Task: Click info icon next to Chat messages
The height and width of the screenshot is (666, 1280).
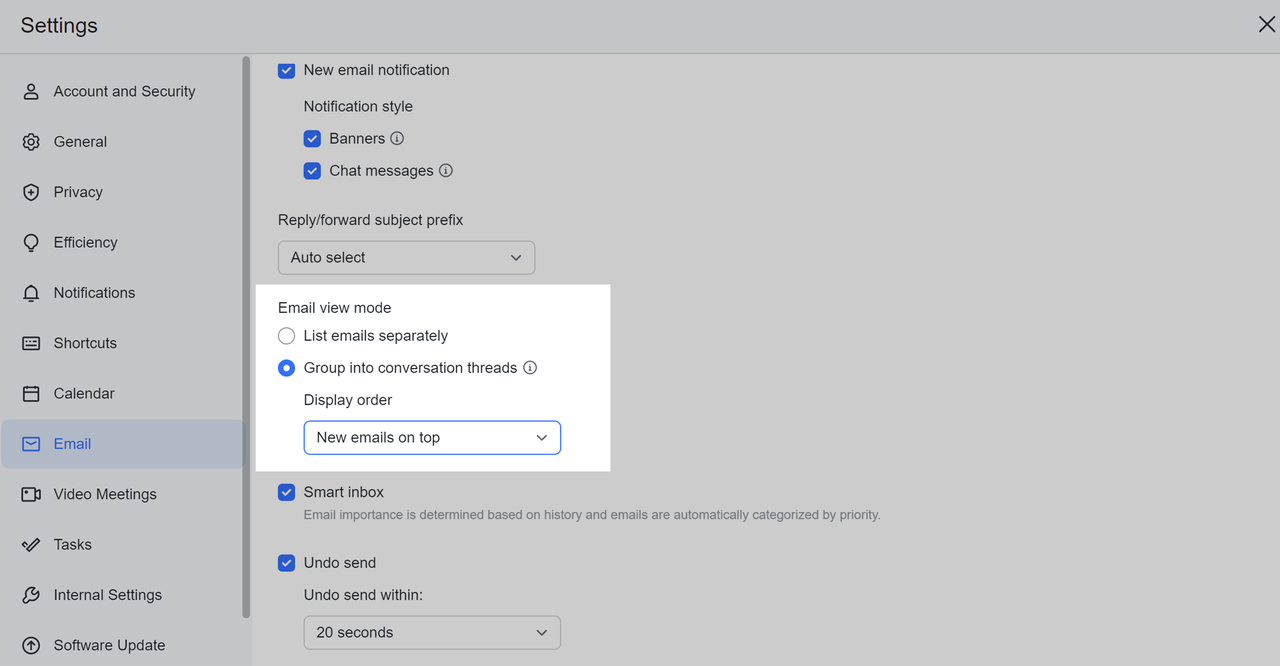Action: [446, 171]
